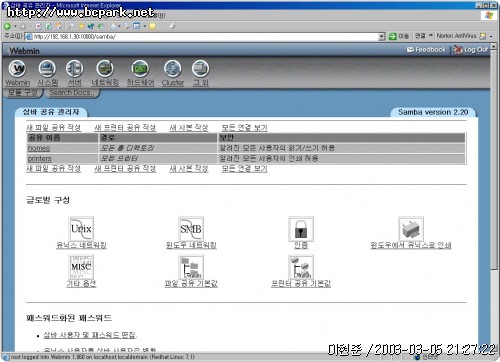Viewport: 500px width, 362px height.
Task: Click the 연결 links toolbar label
Action: pos(420,35)
